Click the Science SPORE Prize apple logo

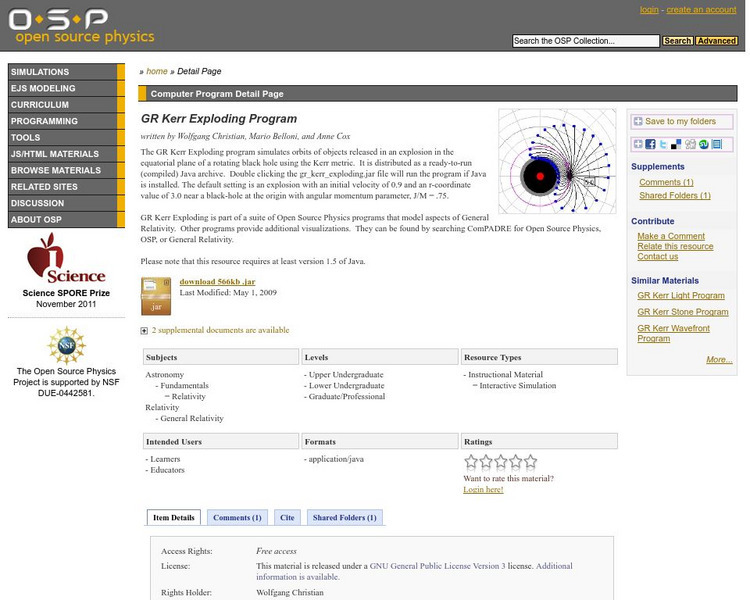pos(66,258)
